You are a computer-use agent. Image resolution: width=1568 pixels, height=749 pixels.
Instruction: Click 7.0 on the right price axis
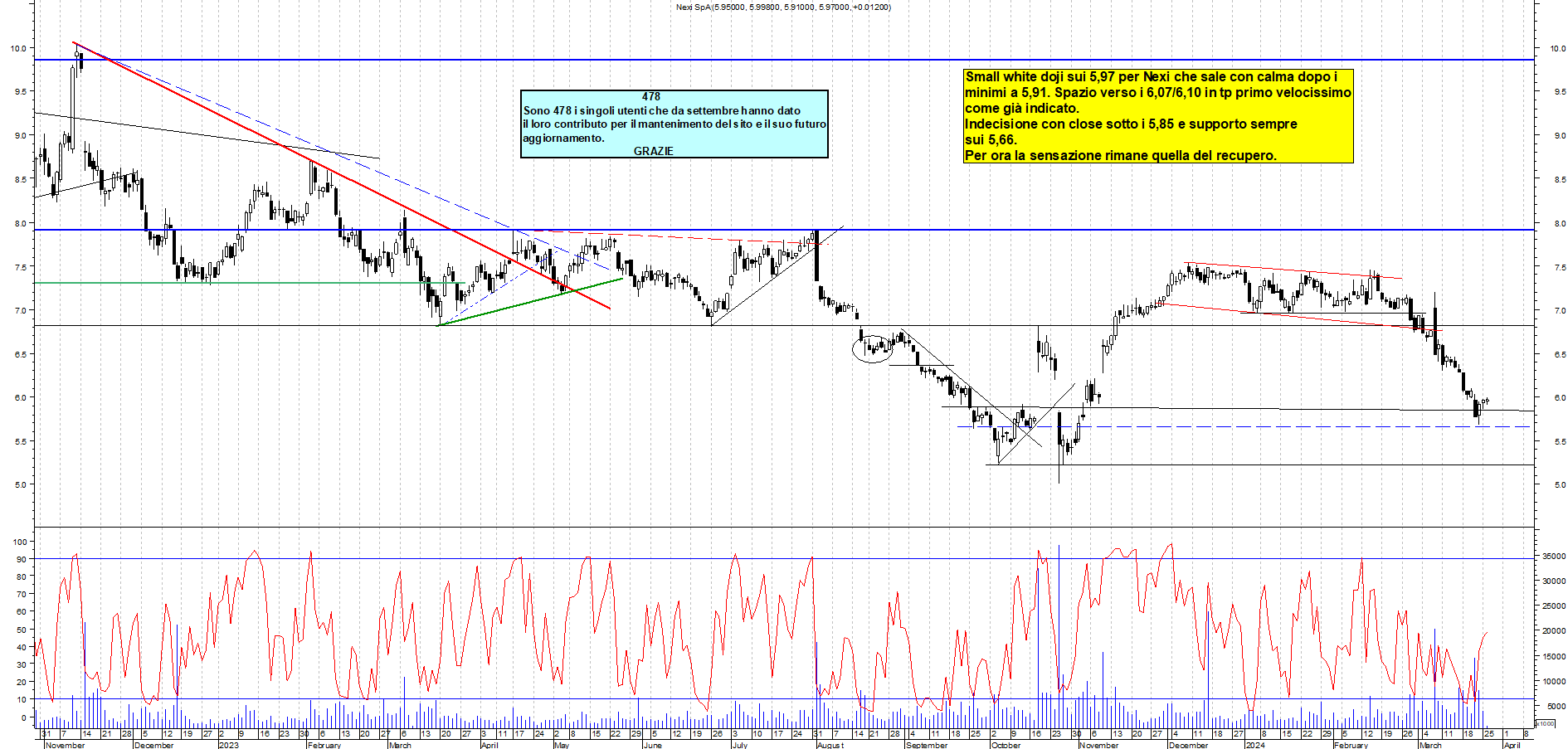point(1559,311)
